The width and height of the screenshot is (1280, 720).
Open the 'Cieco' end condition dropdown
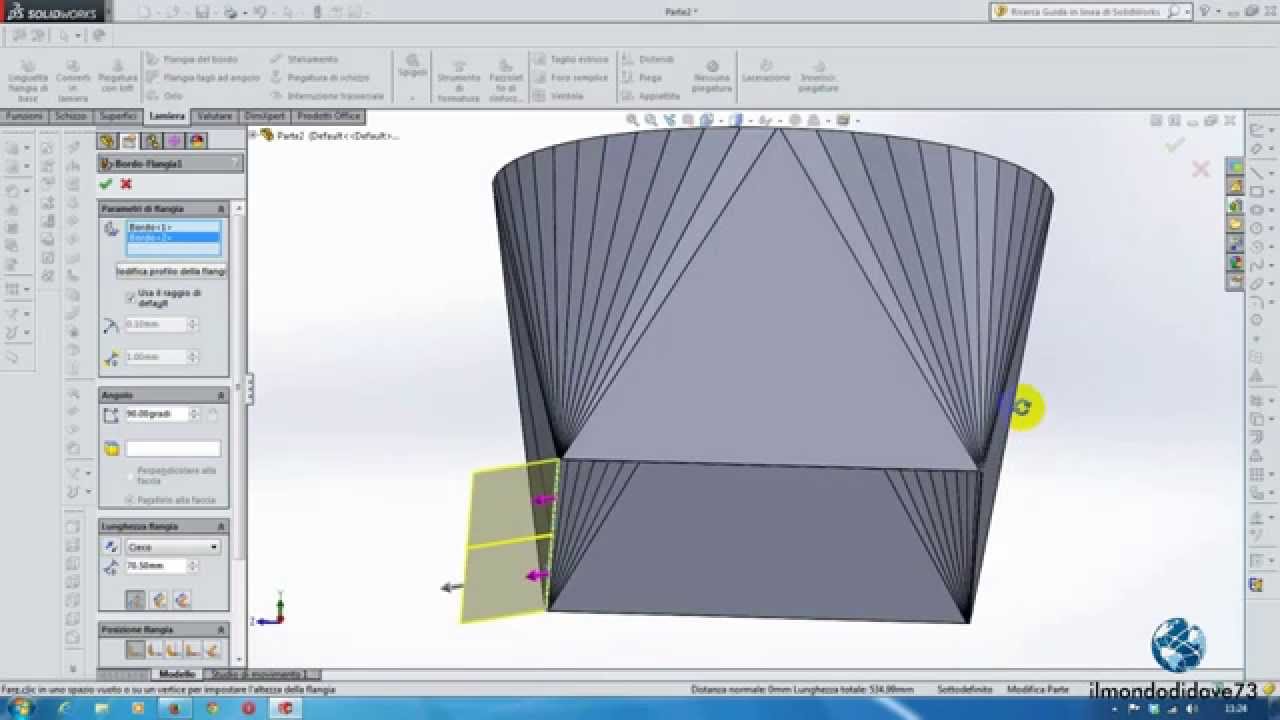[172, 547]
